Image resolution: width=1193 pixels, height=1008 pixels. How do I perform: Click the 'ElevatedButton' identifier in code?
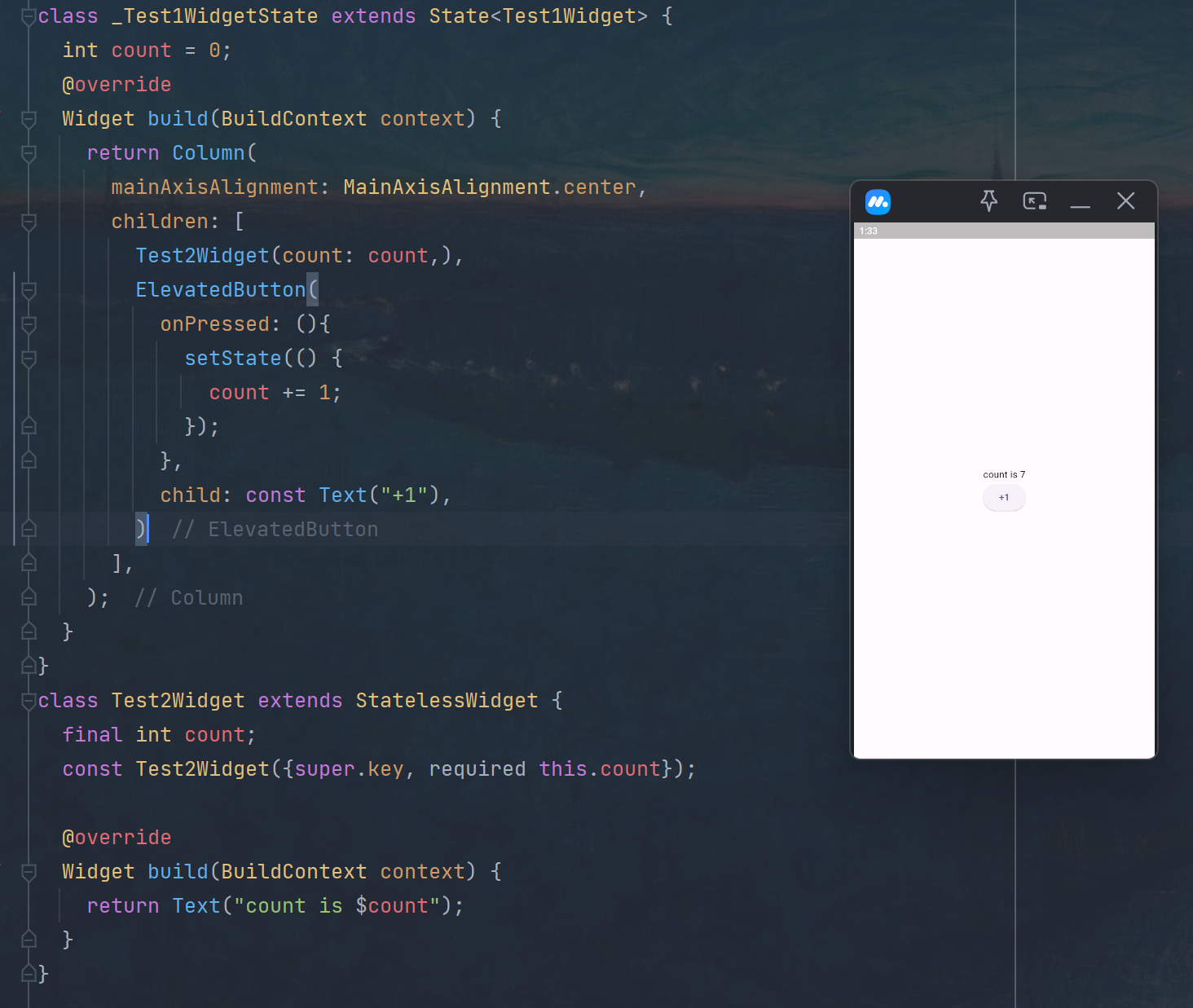[x=220, y=290]
